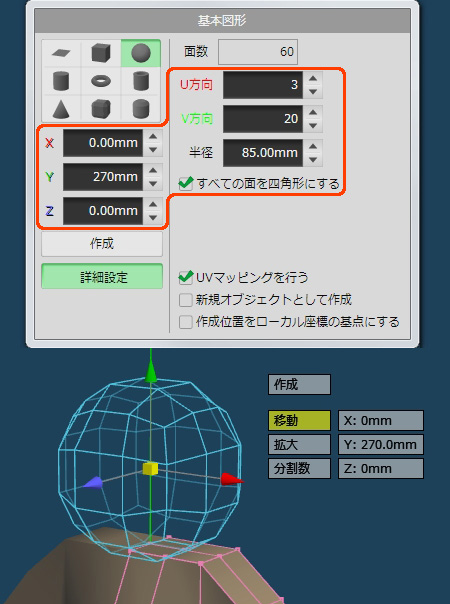Pick the rounded cube primitive icon
450x604 pixels.
pos(101,109)
